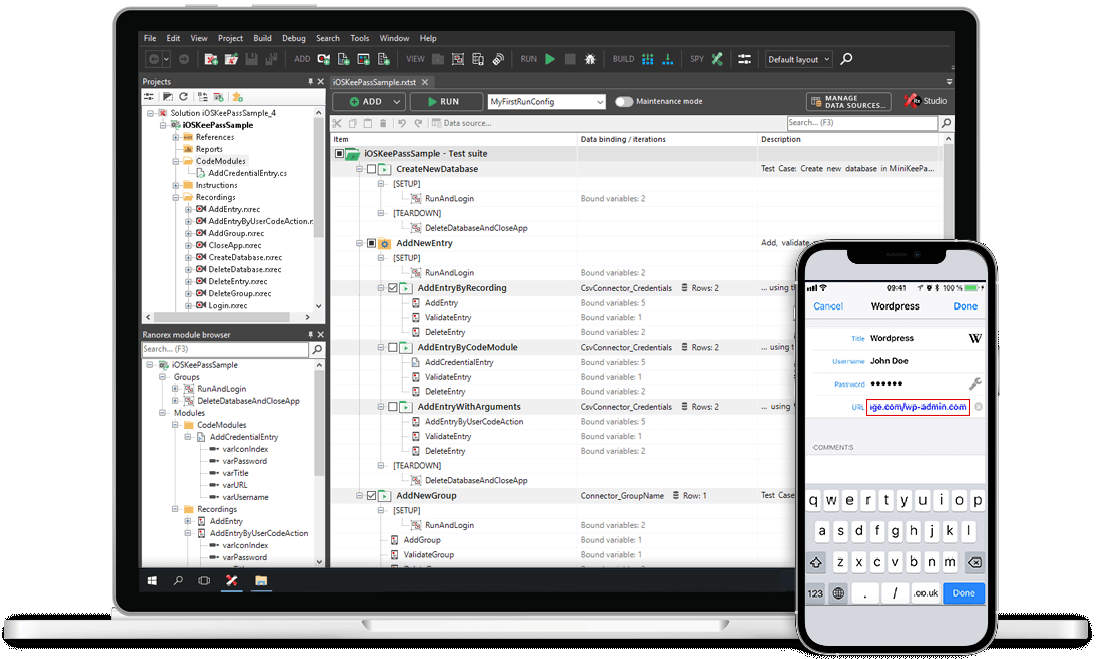Image resolution: width=1100 pixels, height=659 pixels.
Task: Click the Projects tree vertical scrollbar
Action: coord(319,209)
